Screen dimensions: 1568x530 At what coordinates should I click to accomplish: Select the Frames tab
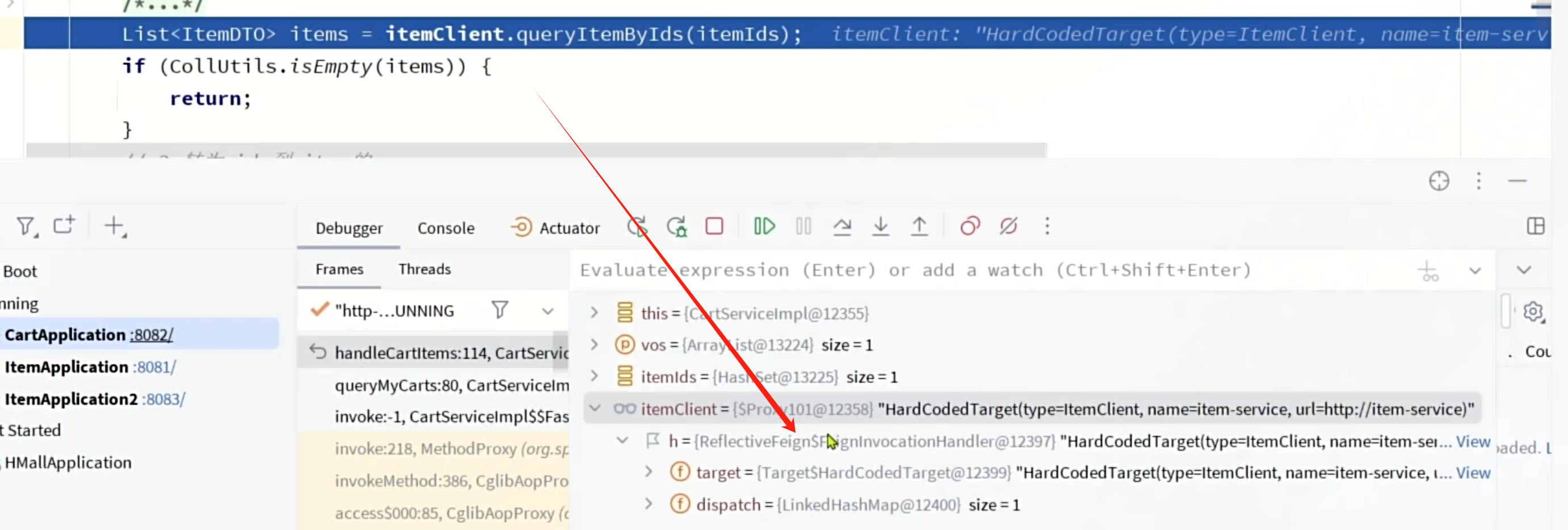(339, 270)
